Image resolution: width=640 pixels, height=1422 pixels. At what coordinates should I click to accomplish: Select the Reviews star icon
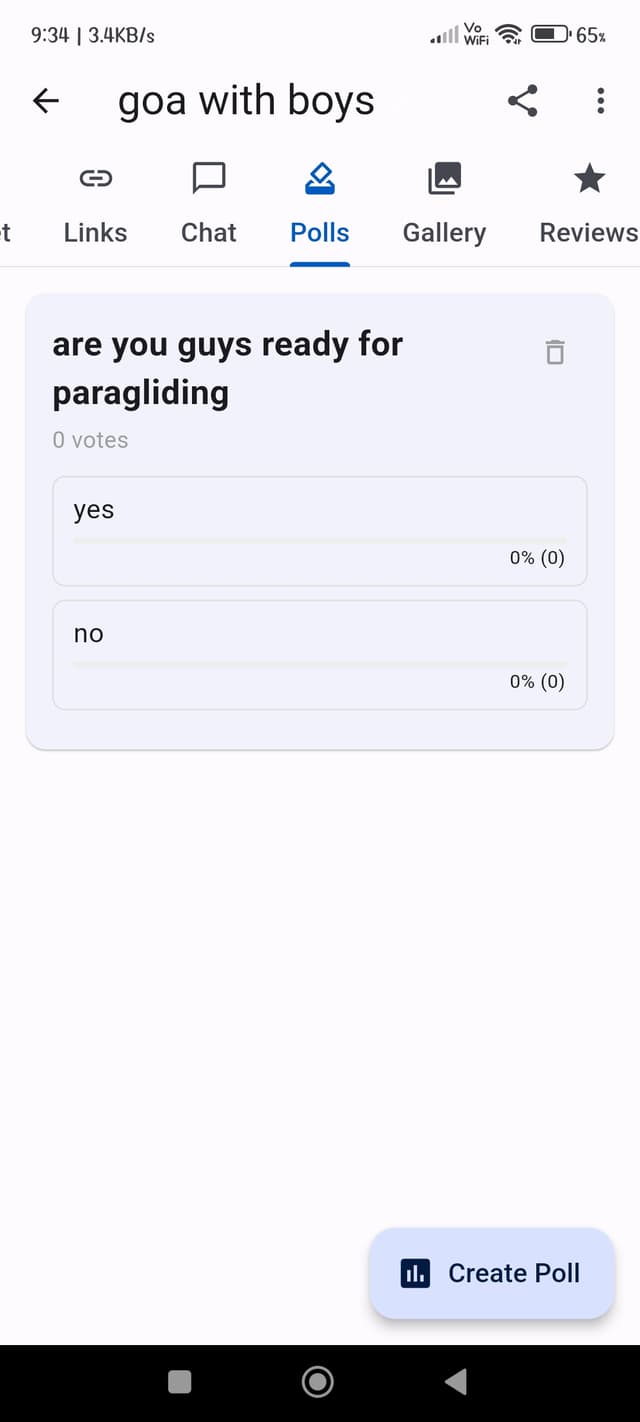point(589,178)
